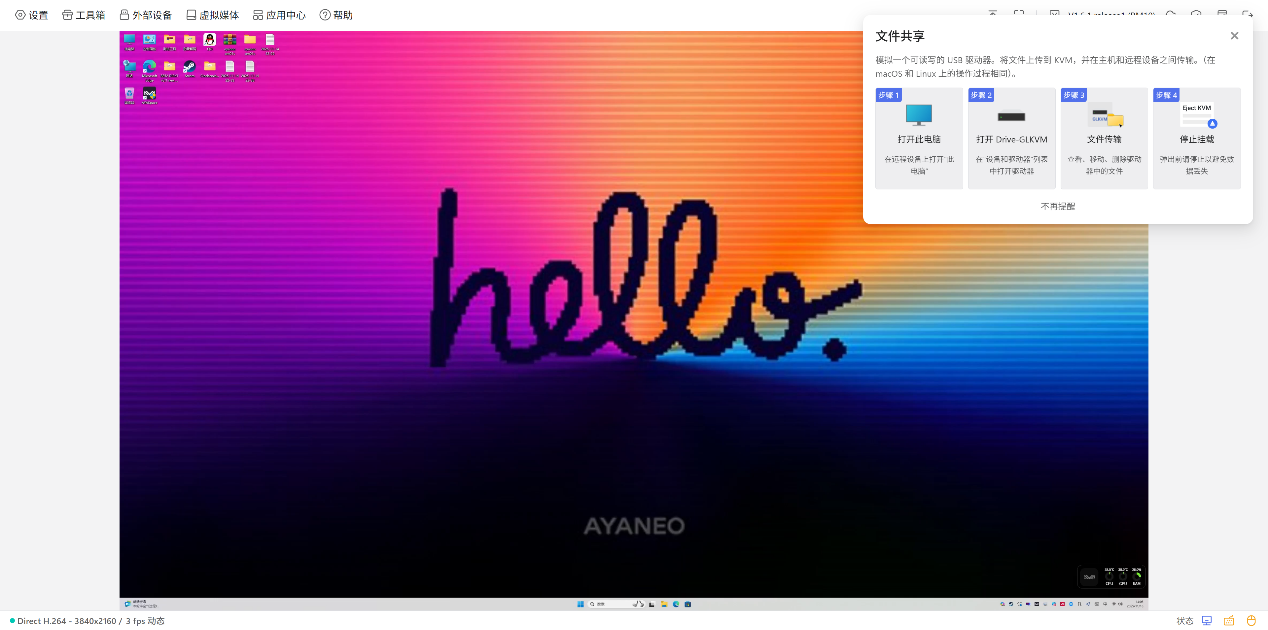Click the mouse icon in status bar
Image resolution: width=1268 pixels, height=630 pixels.
(1250, 621)
